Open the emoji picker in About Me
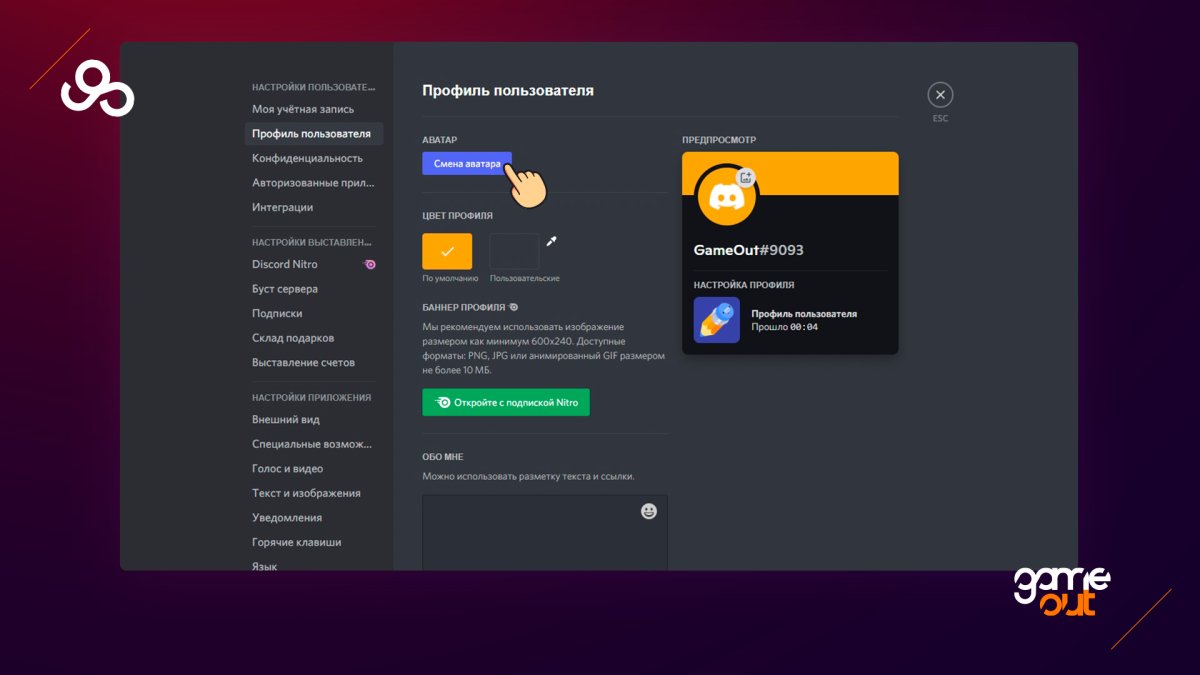This screenshot has width=1200, height=675. click(x=649, y=511)
